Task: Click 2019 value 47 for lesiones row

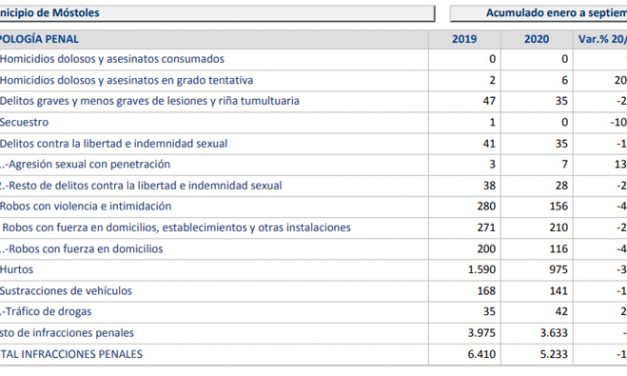Action: [x=489, y=101]
